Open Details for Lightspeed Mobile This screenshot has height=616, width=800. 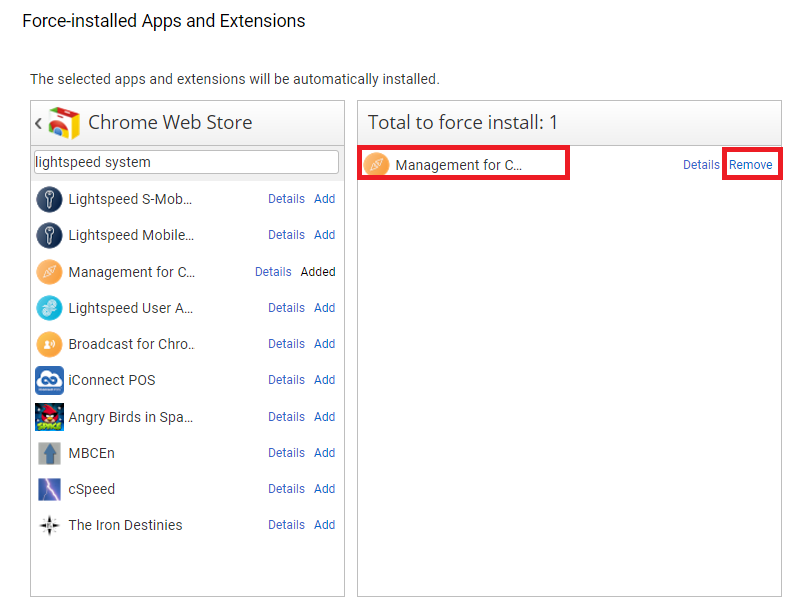[x=286, y=235]
